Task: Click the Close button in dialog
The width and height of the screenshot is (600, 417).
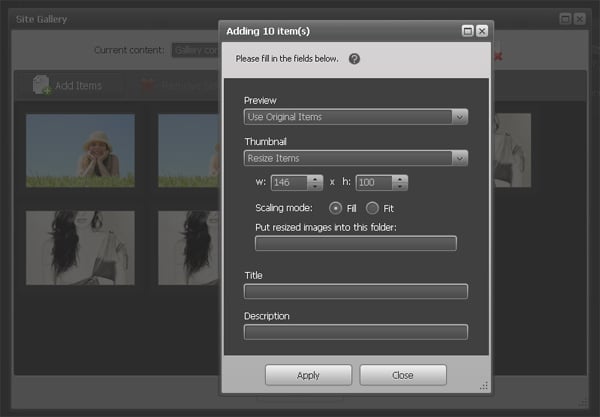Action: click(402, 375)
